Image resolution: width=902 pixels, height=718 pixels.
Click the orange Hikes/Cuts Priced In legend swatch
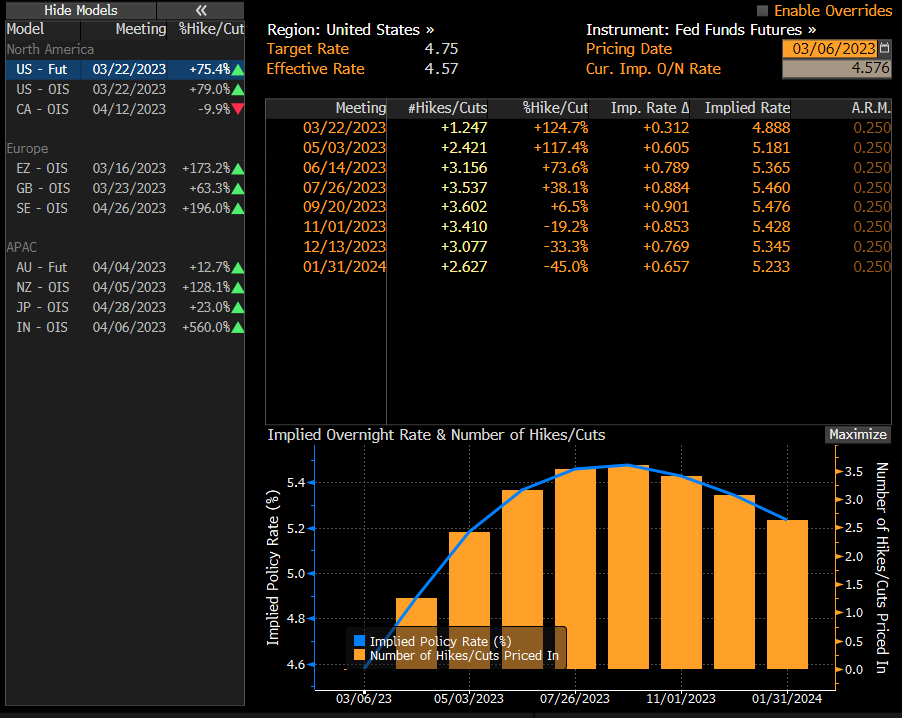360,657
